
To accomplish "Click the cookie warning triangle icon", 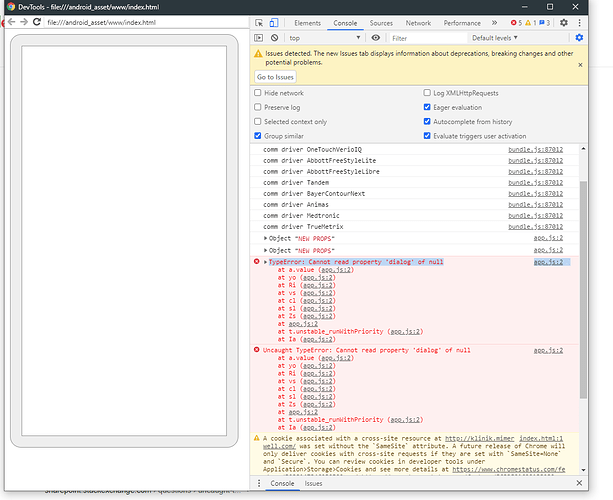I will (256, 438).
